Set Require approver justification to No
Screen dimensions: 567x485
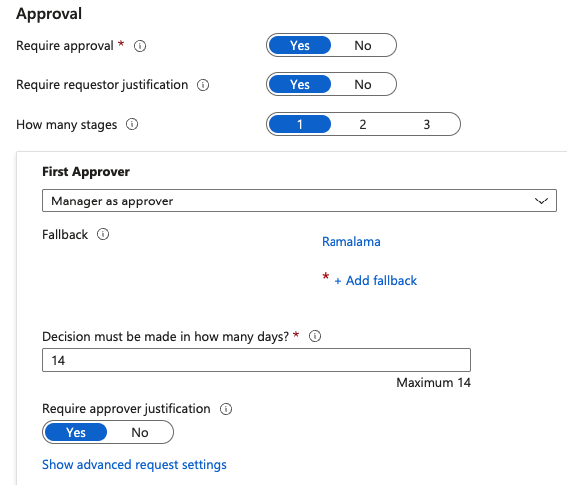pyautogui.click(x=140, y=432)
